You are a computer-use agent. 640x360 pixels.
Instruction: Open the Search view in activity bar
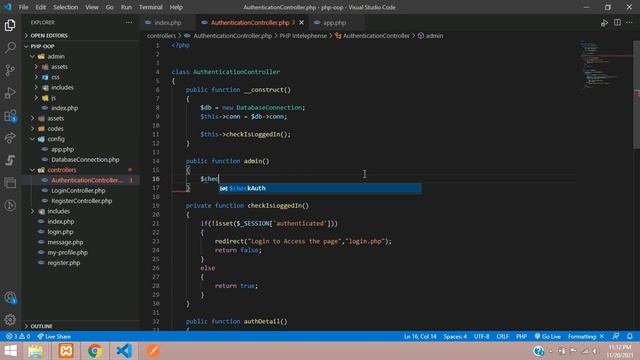coord(10,47)
